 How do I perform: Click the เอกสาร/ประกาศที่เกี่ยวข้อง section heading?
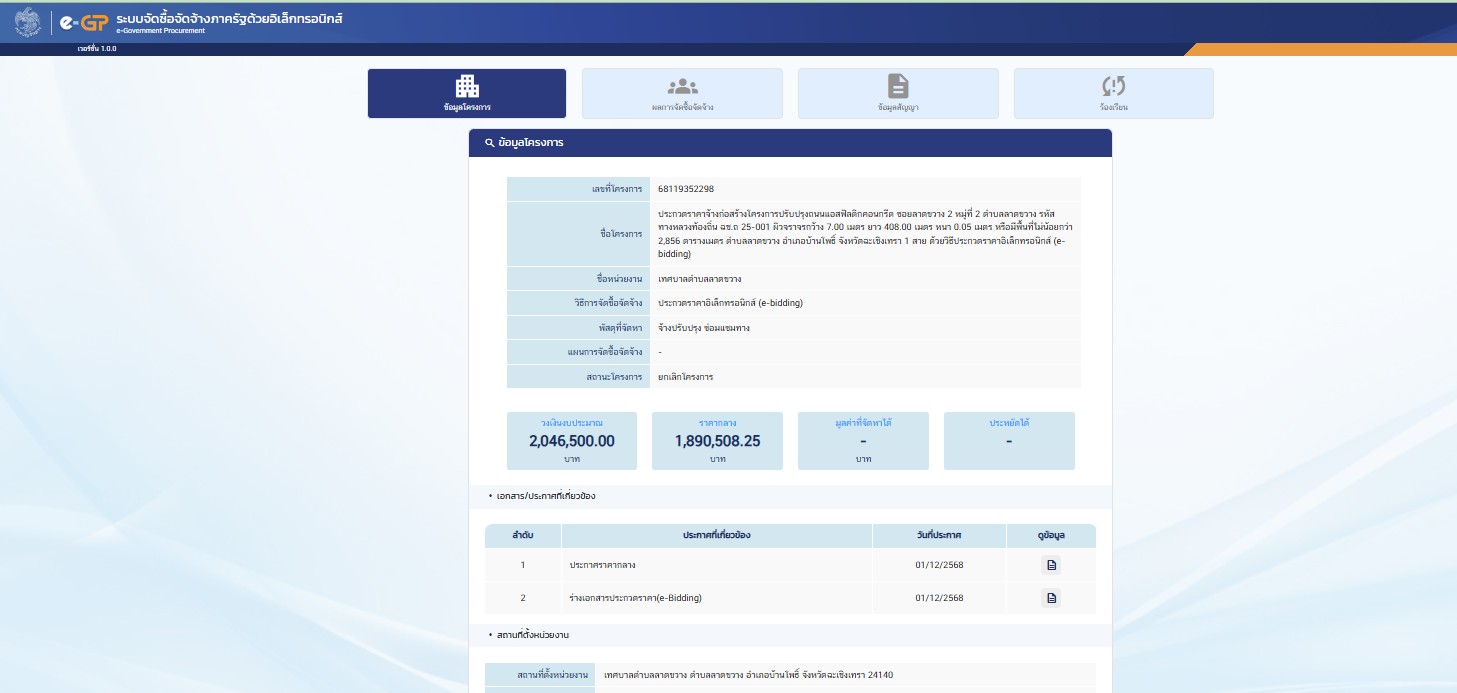(546, 496)
